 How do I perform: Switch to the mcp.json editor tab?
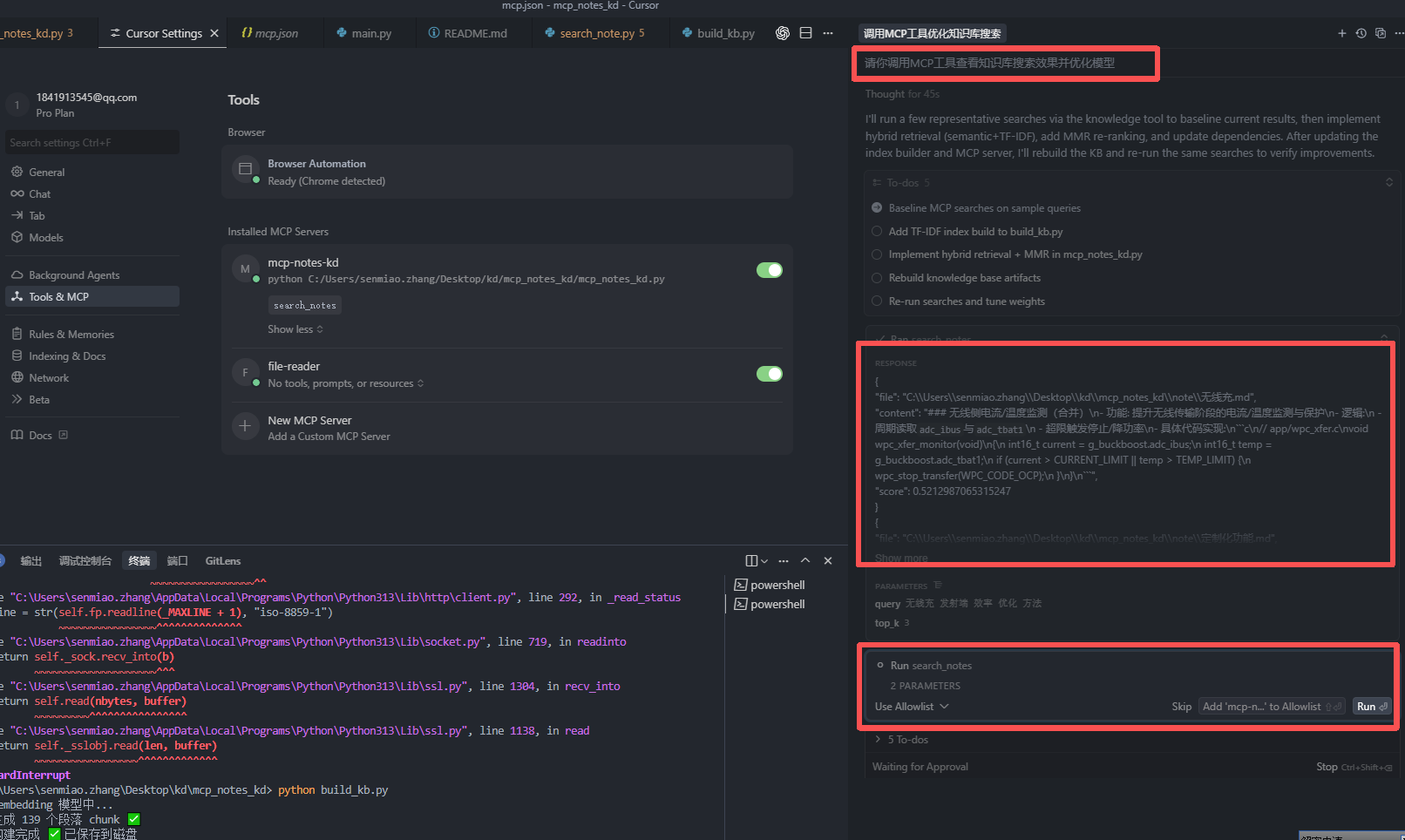(269, 33)
